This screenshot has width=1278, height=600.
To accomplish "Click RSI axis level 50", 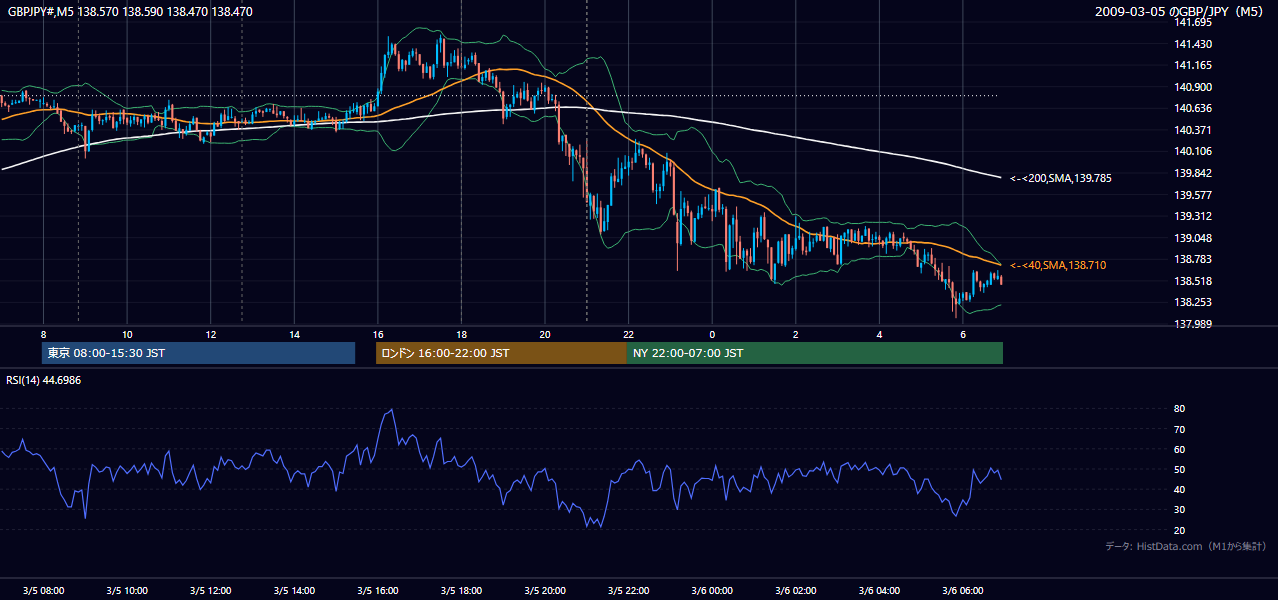I will [1180, 469].
